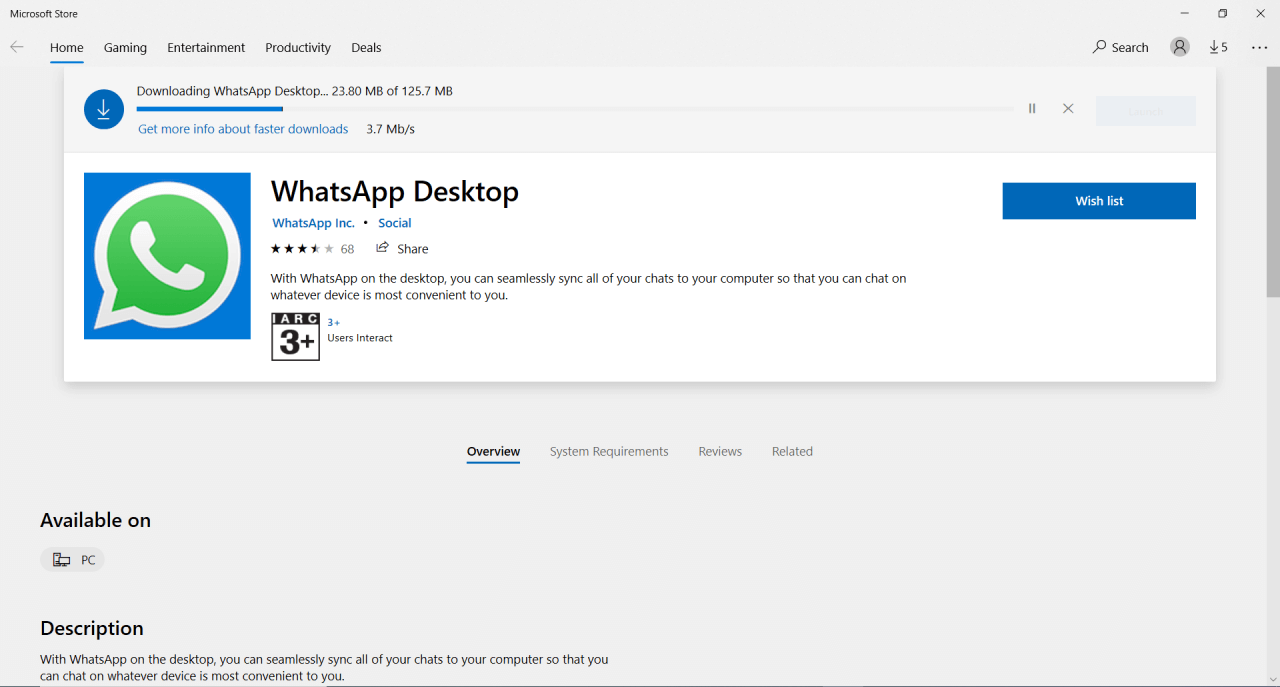This screenshot has width=1280, height=687.
Task: Open the WhatsApp Inc. publisher link
Action: click(313, 223)
